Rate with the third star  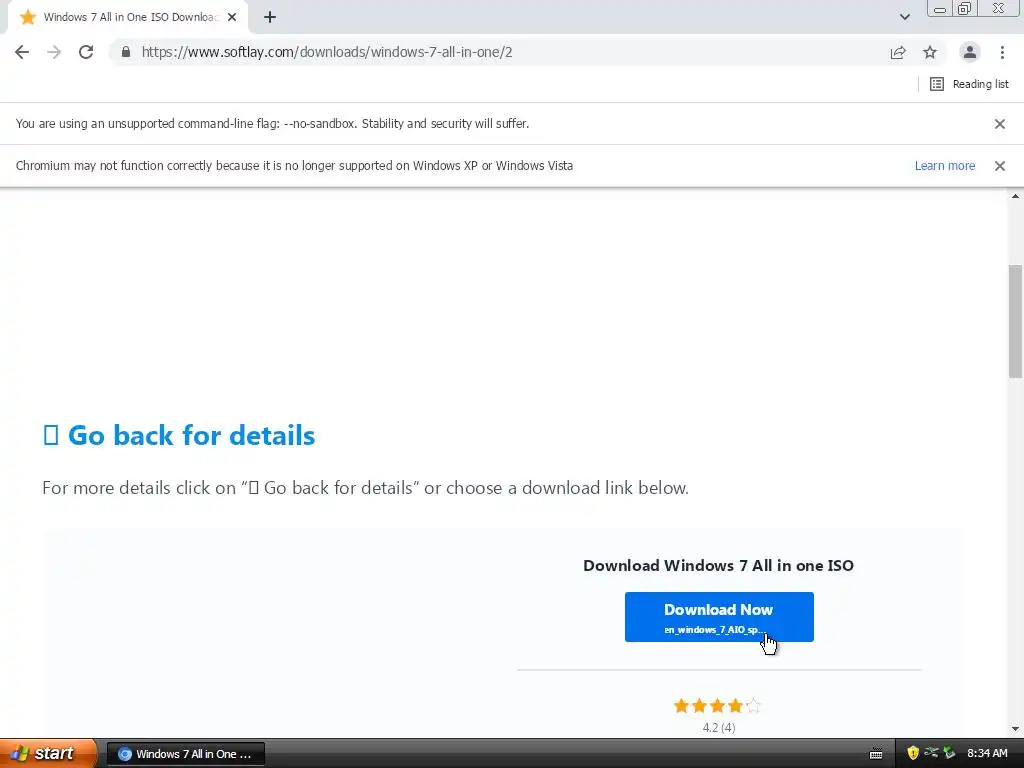tap(718, 706)
